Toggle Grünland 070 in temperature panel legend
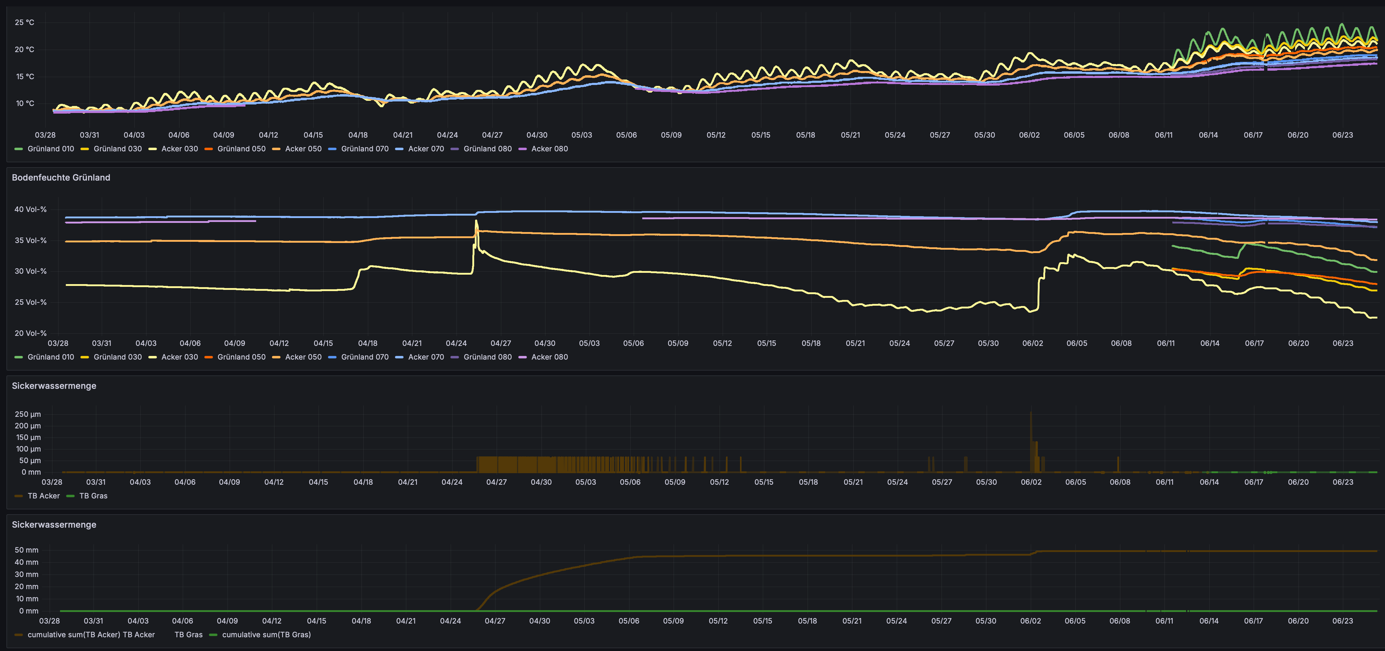Image resolution: width=1385 pixels, height=651 pixels. click(x=365, y=149)
